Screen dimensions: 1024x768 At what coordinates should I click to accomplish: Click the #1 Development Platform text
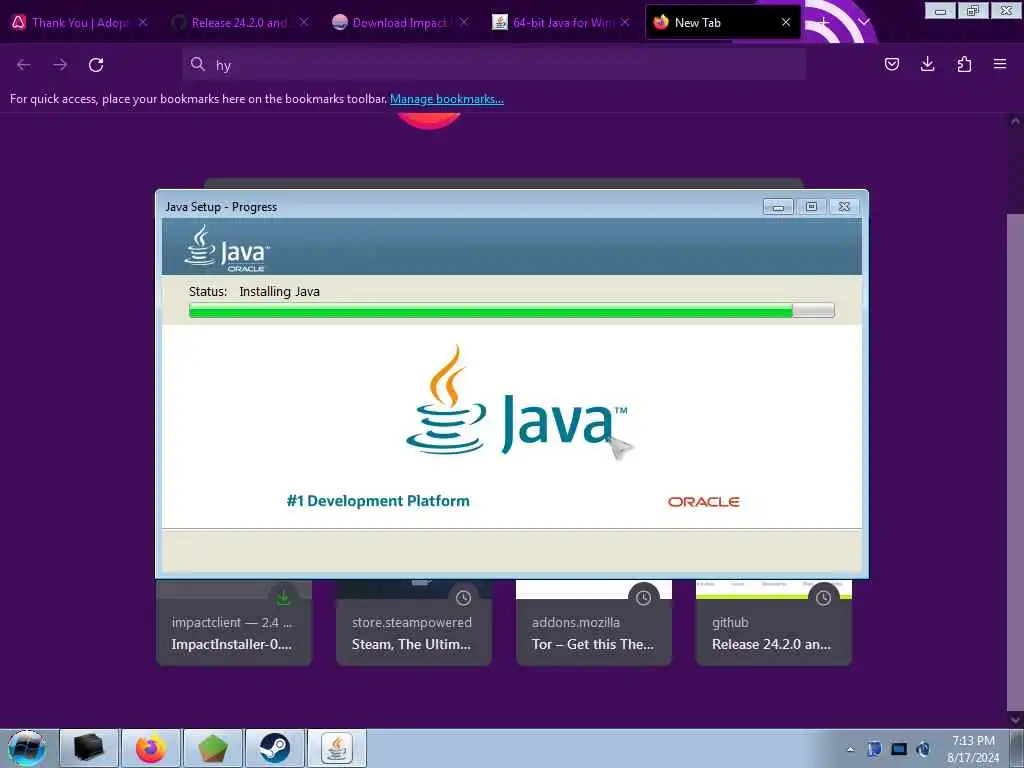378,501
